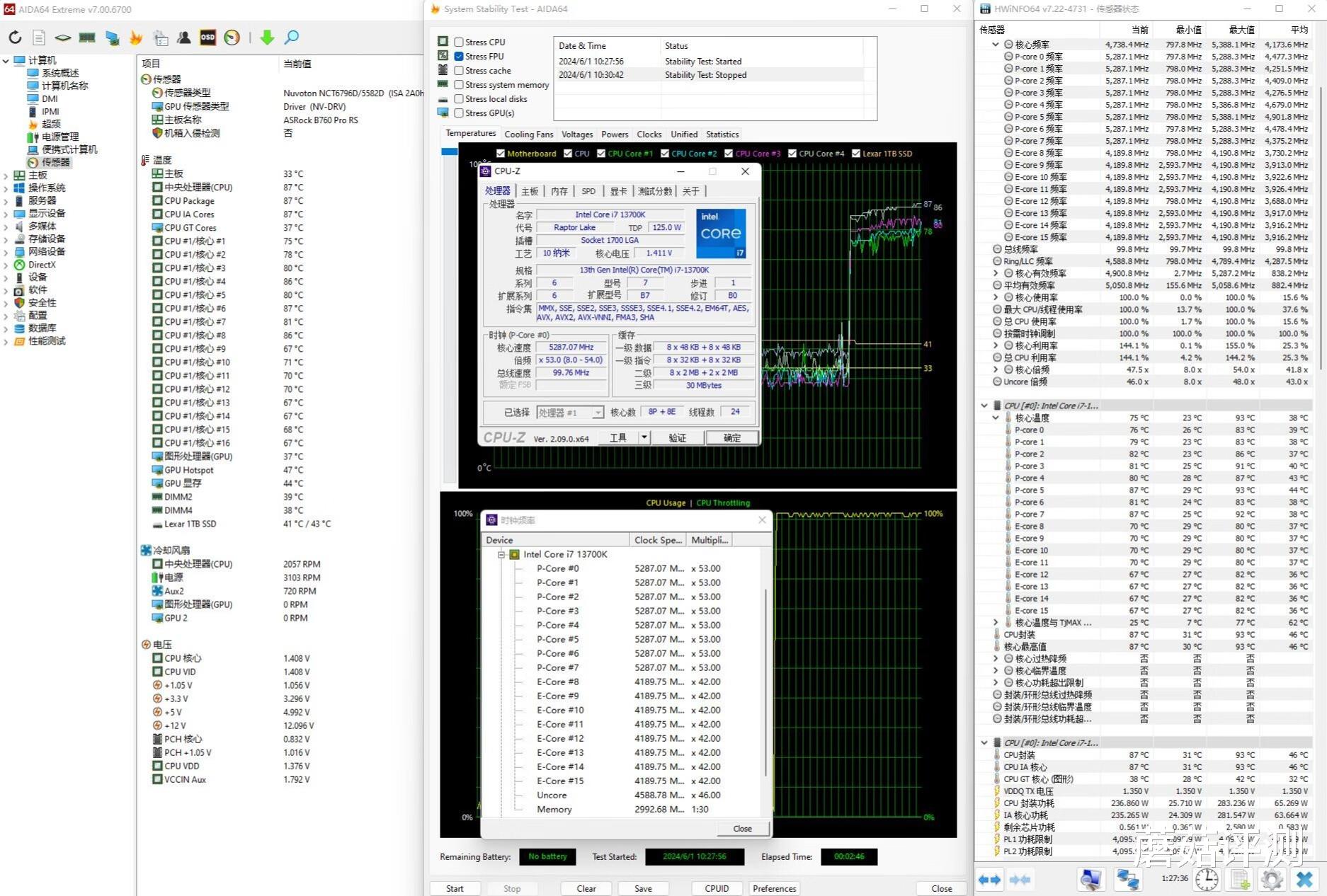The width and height of the screenshot is (1327, 896).
Task: Open the report document icon in the AIDA64 toolbar
Action: (39, 38)
